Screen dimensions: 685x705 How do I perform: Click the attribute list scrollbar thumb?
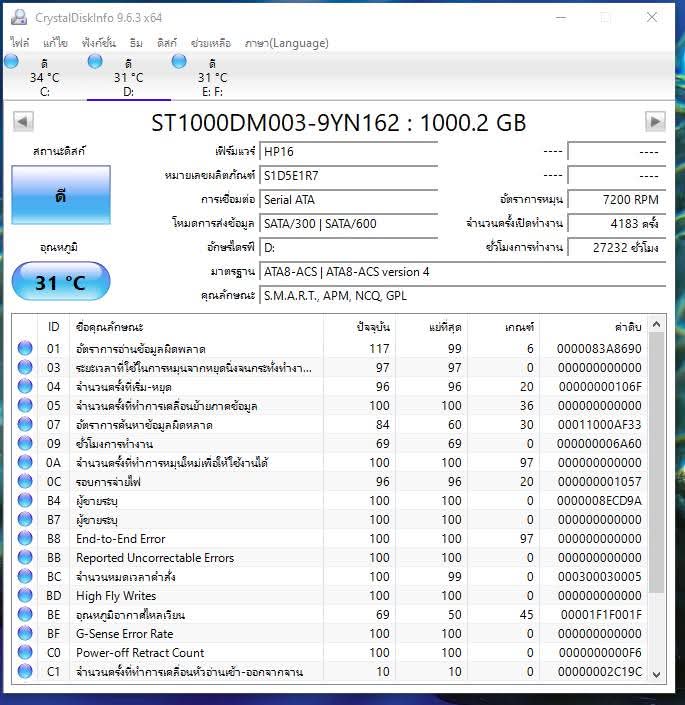[x=656, y=463]
